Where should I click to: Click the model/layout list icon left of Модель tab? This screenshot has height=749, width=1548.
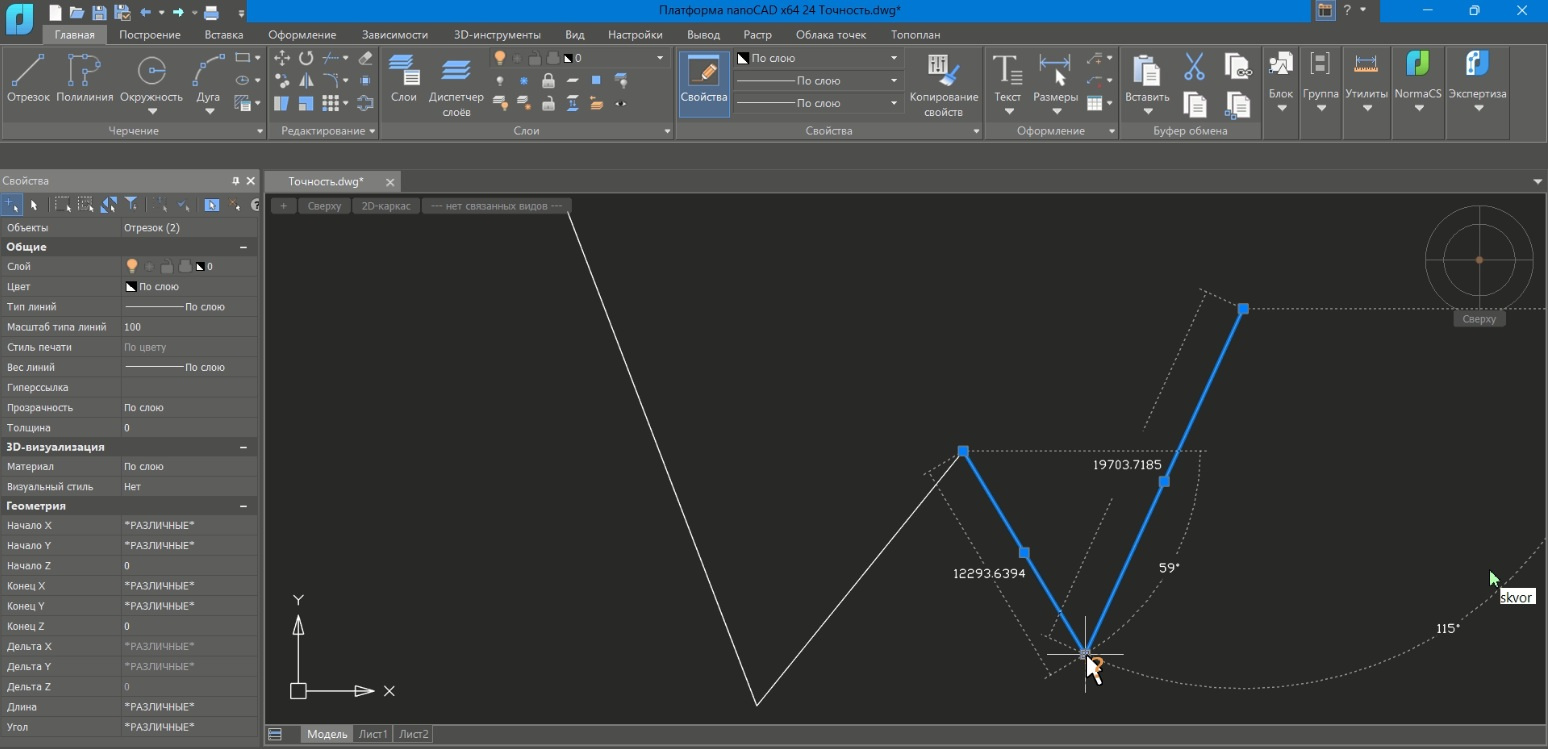275,734
